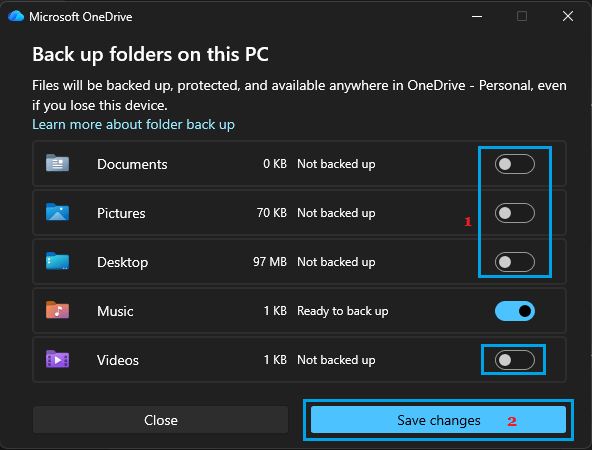Open Learn more about folder back up link
The image size is (592, 450).
tap(133, 125)
